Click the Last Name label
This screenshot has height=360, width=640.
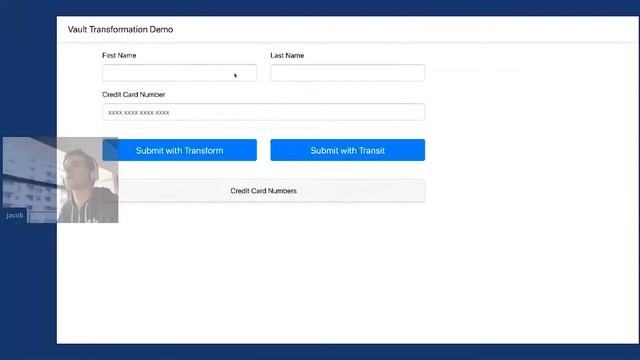(287, 56)
